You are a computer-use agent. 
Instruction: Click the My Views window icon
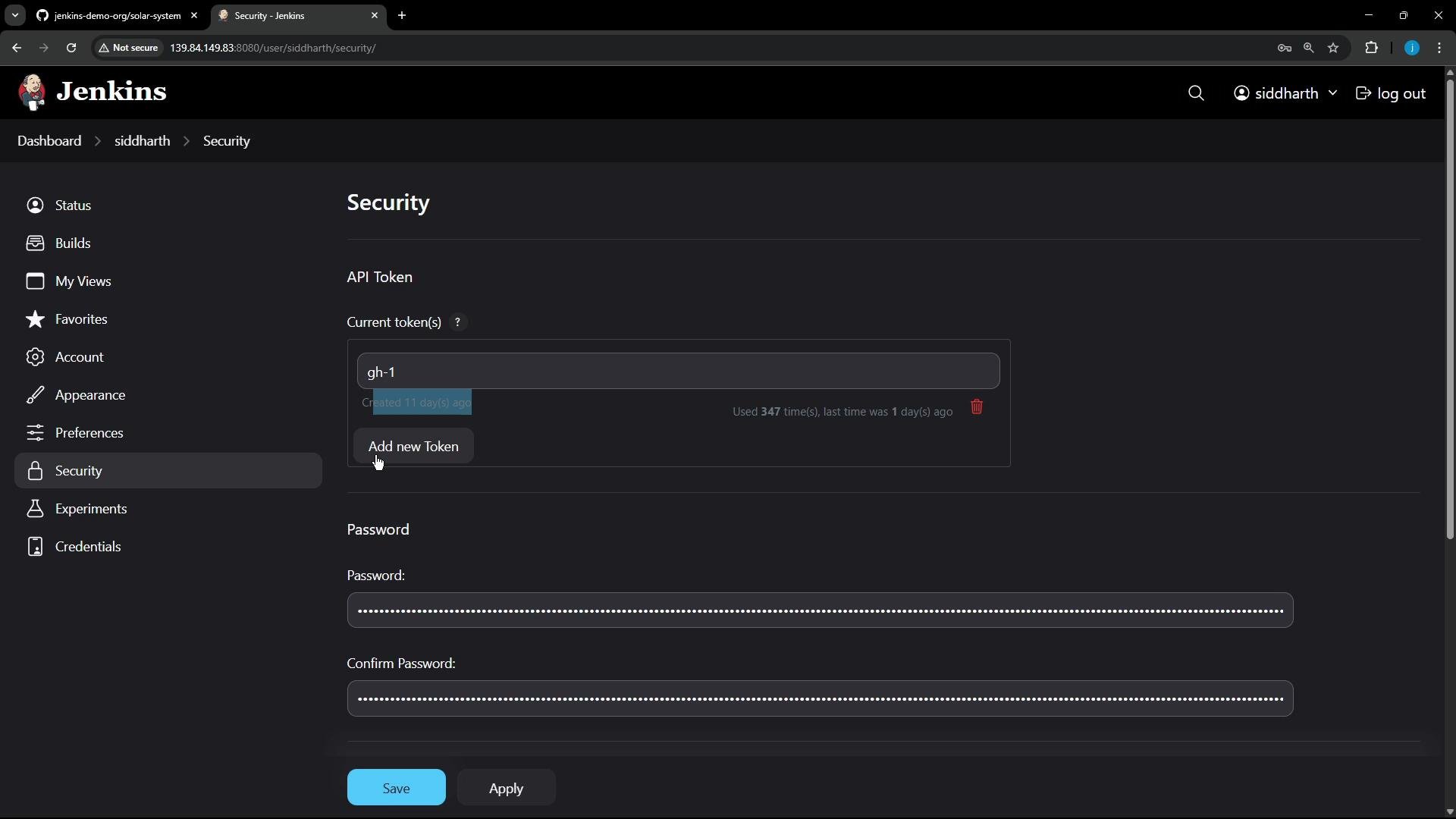pyautogui.click(x=35, y=281)
